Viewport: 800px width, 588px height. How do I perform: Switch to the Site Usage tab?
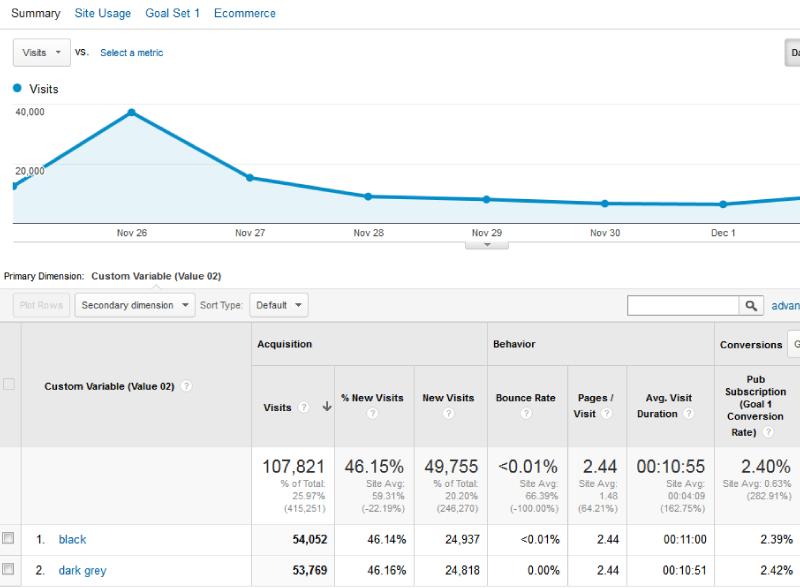pos(103,13)
